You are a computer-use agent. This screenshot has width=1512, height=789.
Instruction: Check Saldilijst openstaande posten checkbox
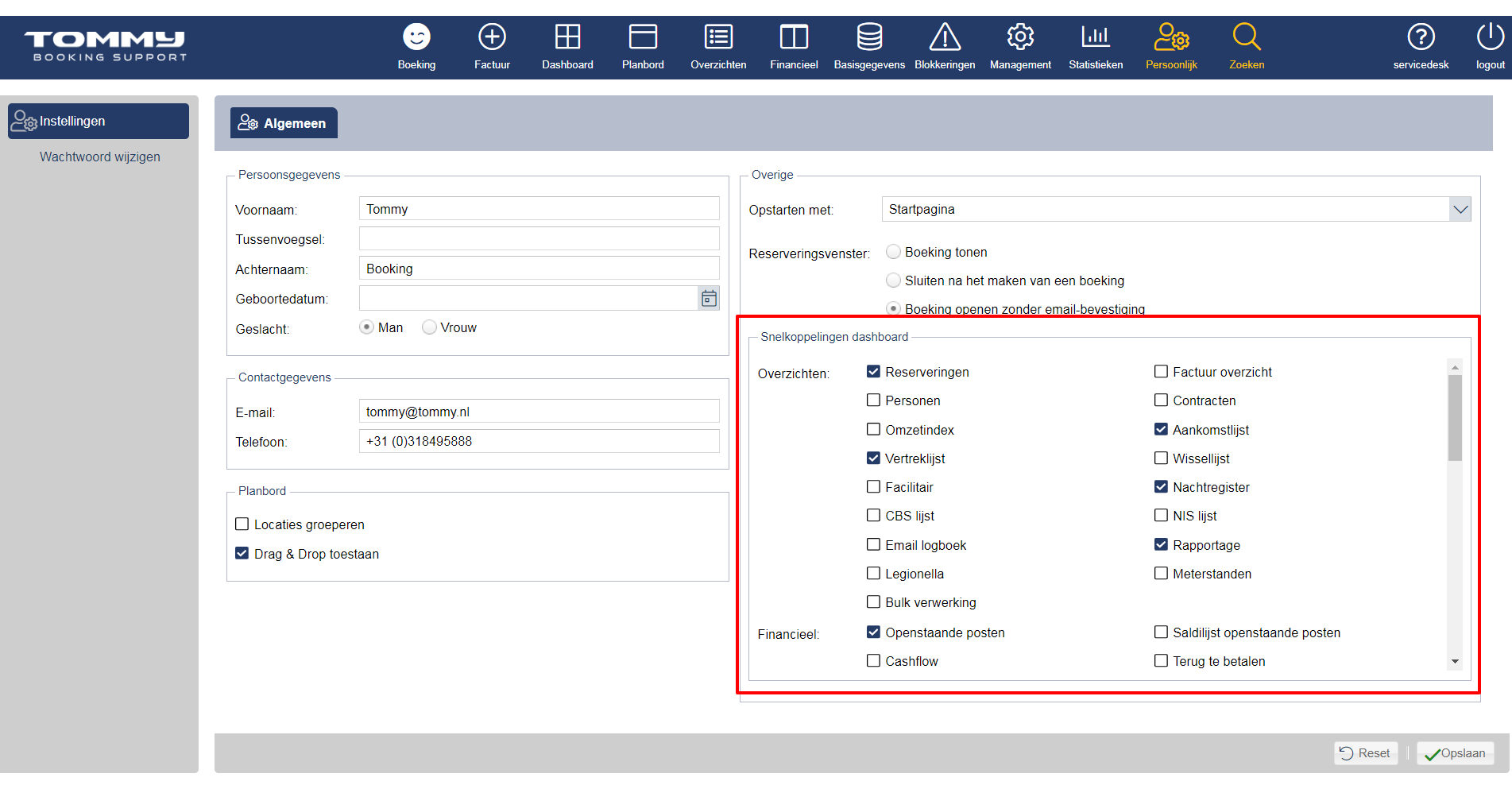[x=1161, y=632]
